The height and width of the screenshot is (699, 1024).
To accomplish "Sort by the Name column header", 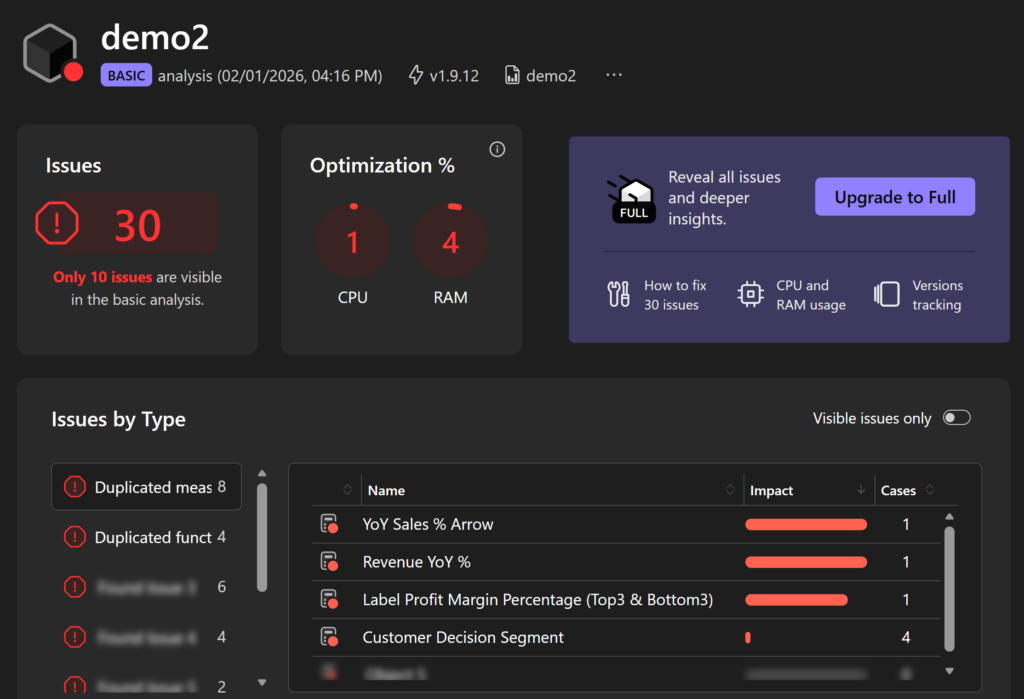I will pos(386,490).
